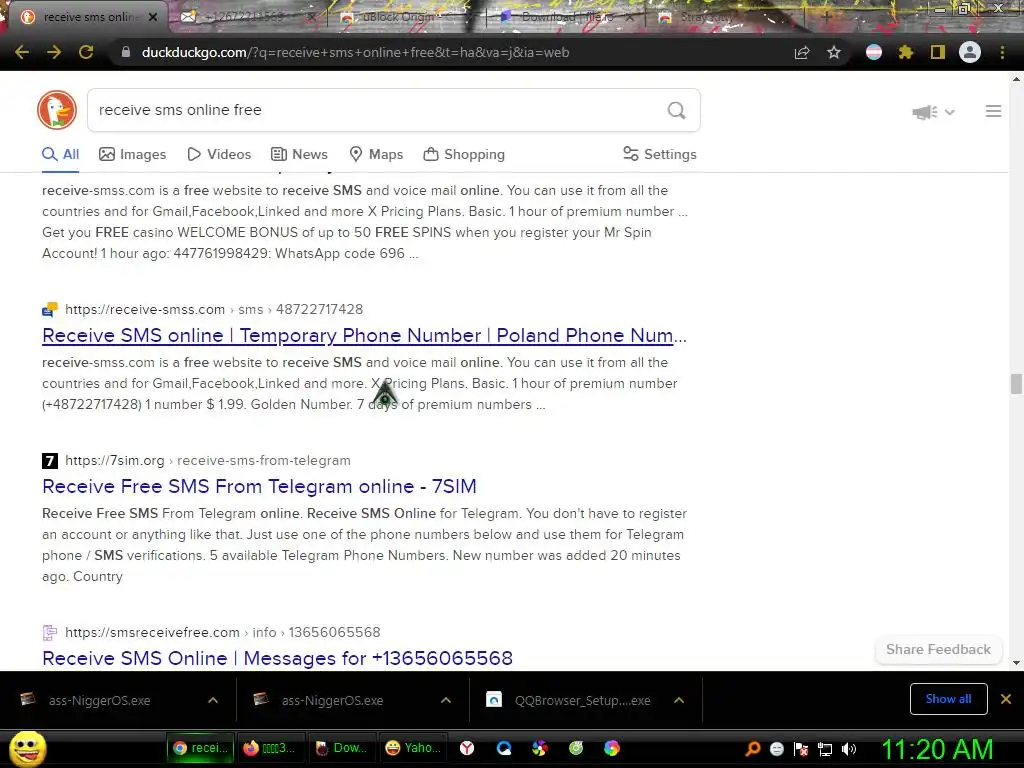Open the network tray icon
The height and width of the screenshot is (768, 1024).
click(x=825, y=749)
